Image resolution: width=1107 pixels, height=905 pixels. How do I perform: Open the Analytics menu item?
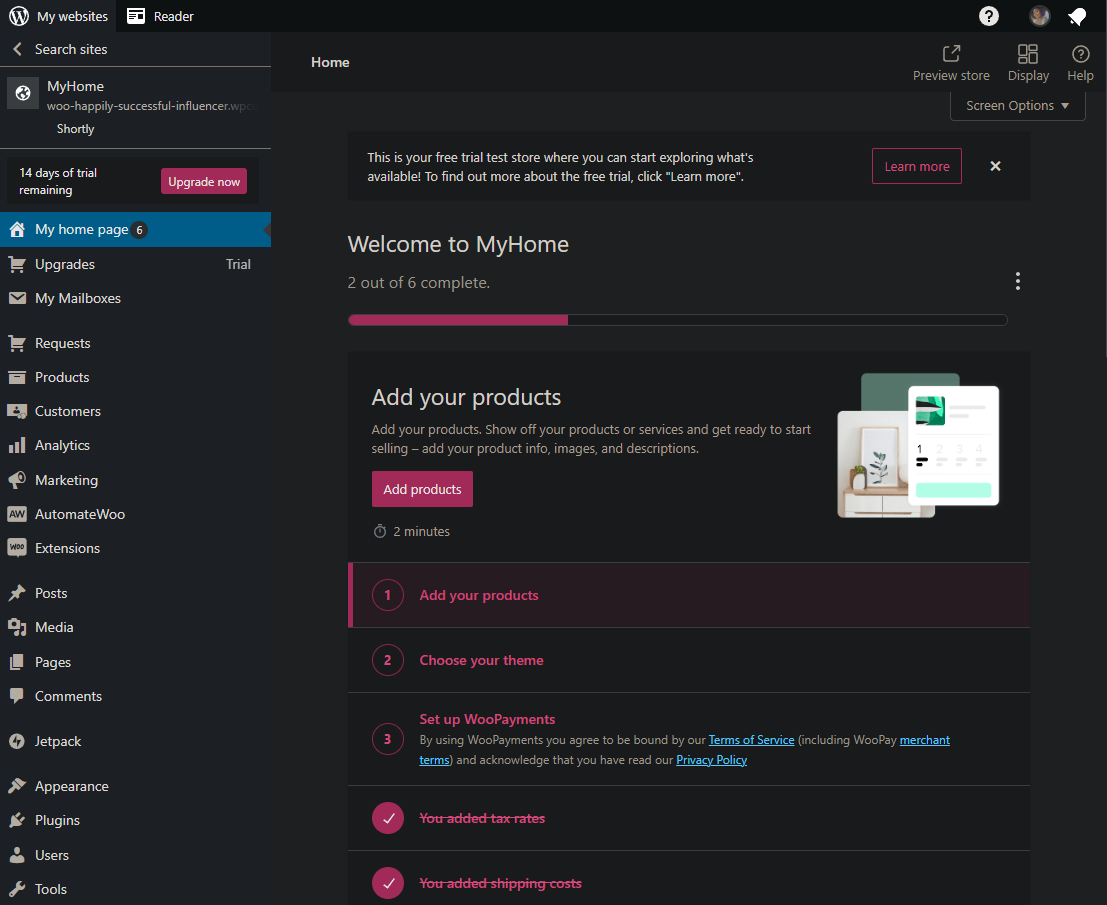[136, 445]
